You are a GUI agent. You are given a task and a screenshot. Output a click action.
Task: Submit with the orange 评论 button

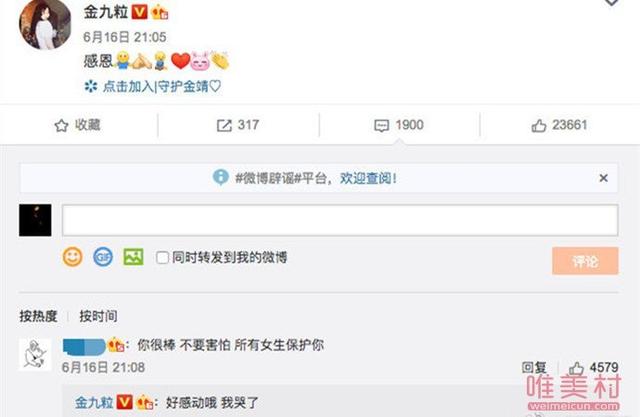[585, 261]
